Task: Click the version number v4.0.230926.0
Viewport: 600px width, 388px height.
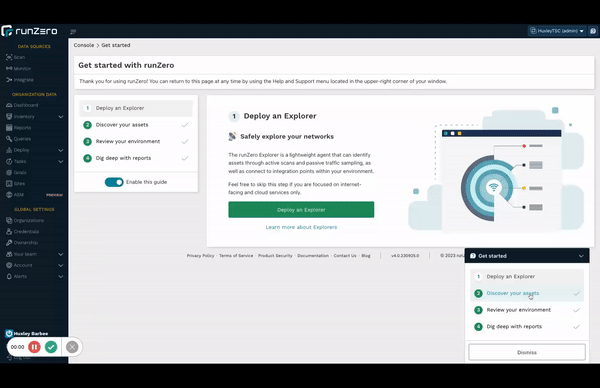Action: 405,256
